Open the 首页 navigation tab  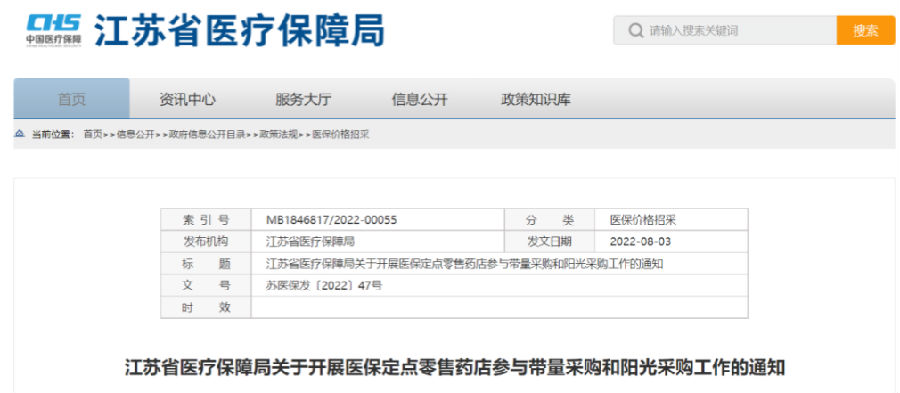coord(72,99)
